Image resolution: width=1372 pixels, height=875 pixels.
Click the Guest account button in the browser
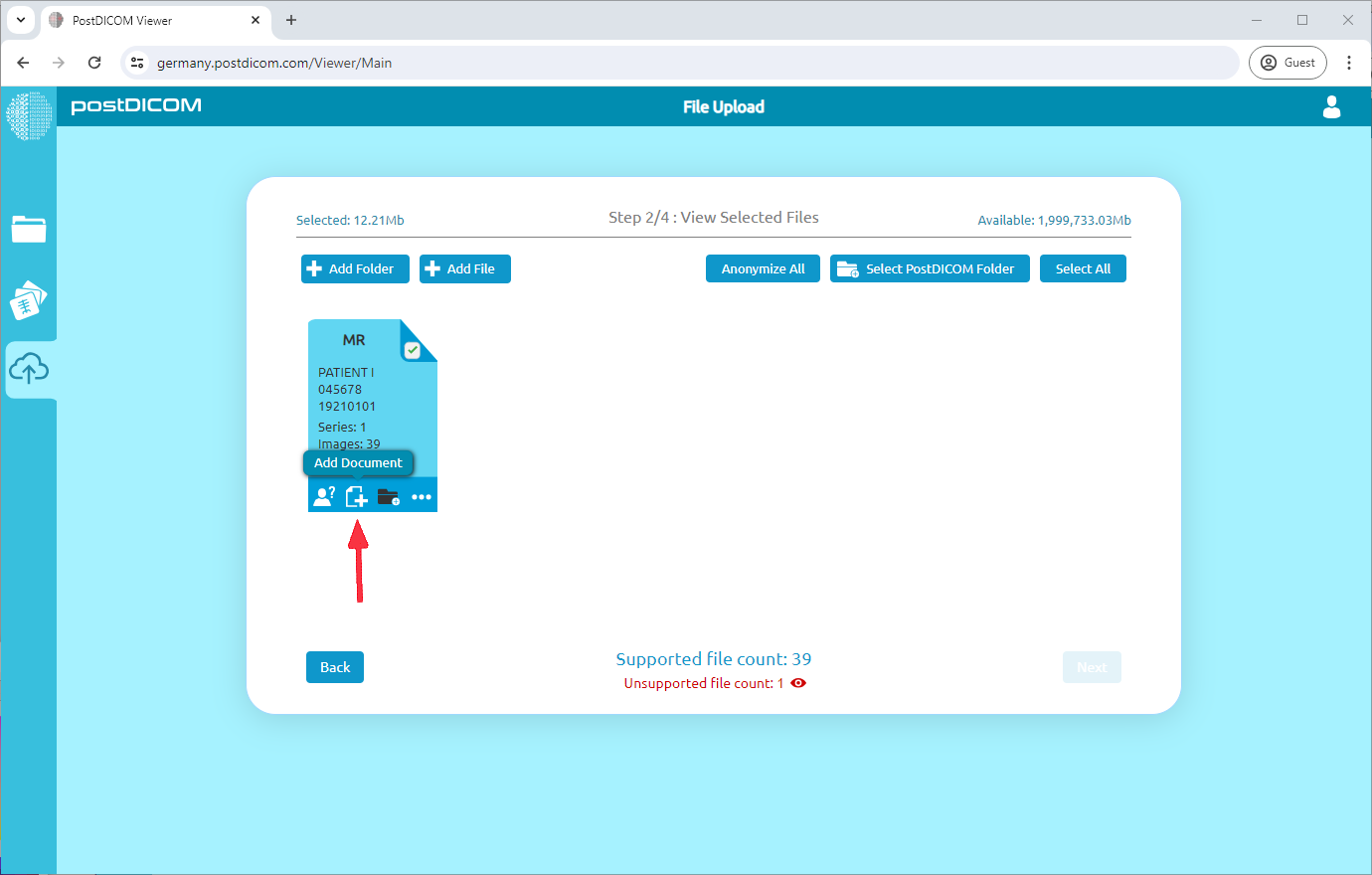[1287, 62]
